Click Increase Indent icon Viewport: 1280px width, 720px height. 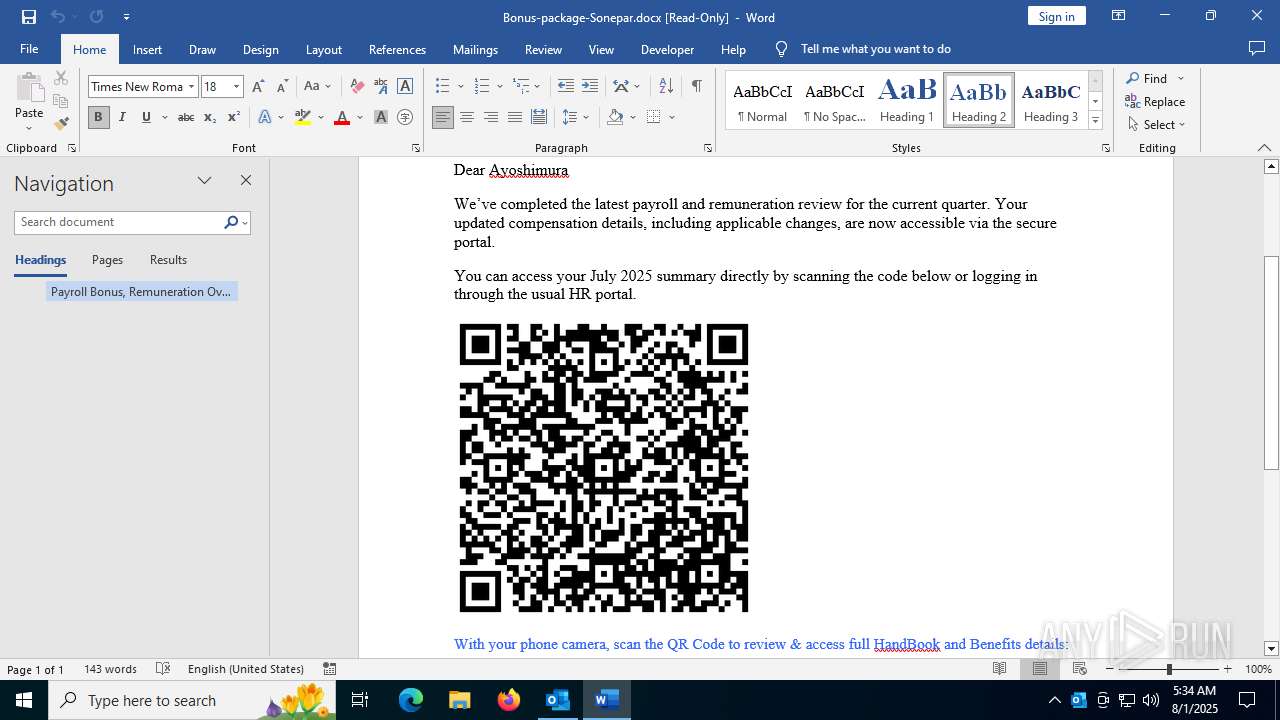(590, 86)
